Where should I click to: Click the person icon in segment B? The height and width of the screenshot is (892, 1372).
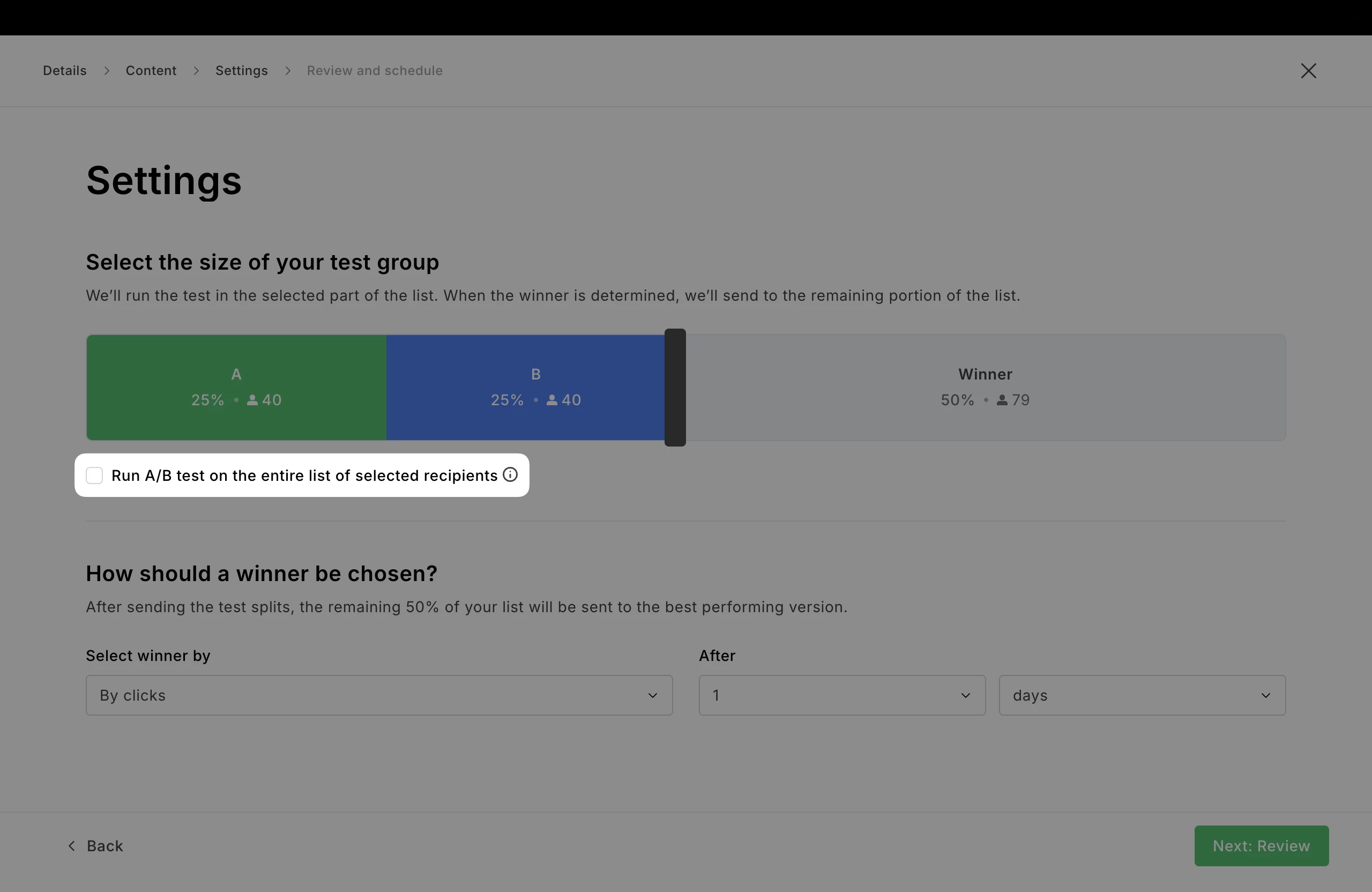pyautogui.click(x=551, y=400)
